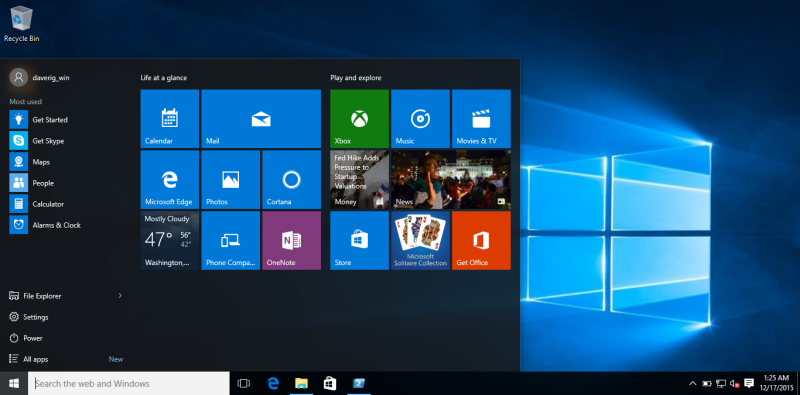Open Task View on the taskbar

coord(244,383)
